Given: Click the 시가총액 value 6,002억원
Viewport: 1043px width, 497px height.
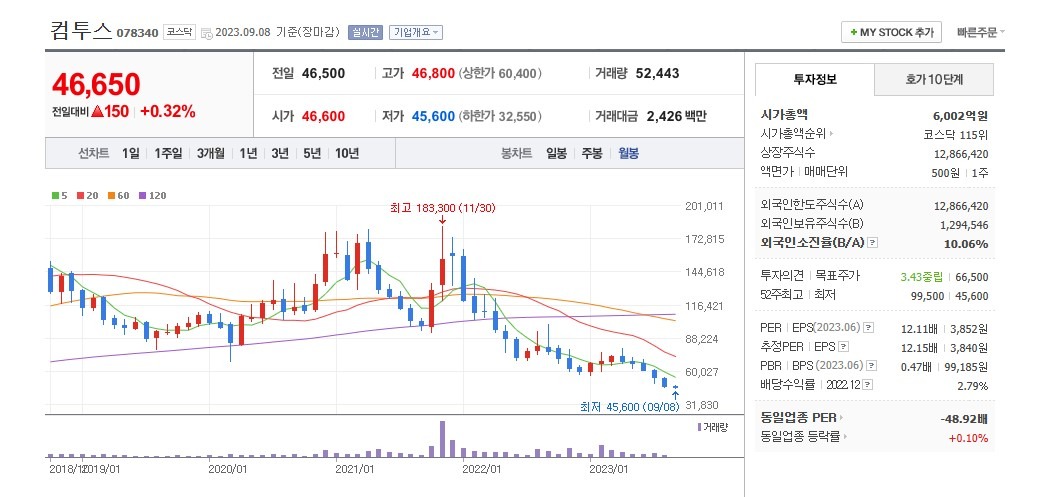Looking at the screenshot, I should [961, 115].
